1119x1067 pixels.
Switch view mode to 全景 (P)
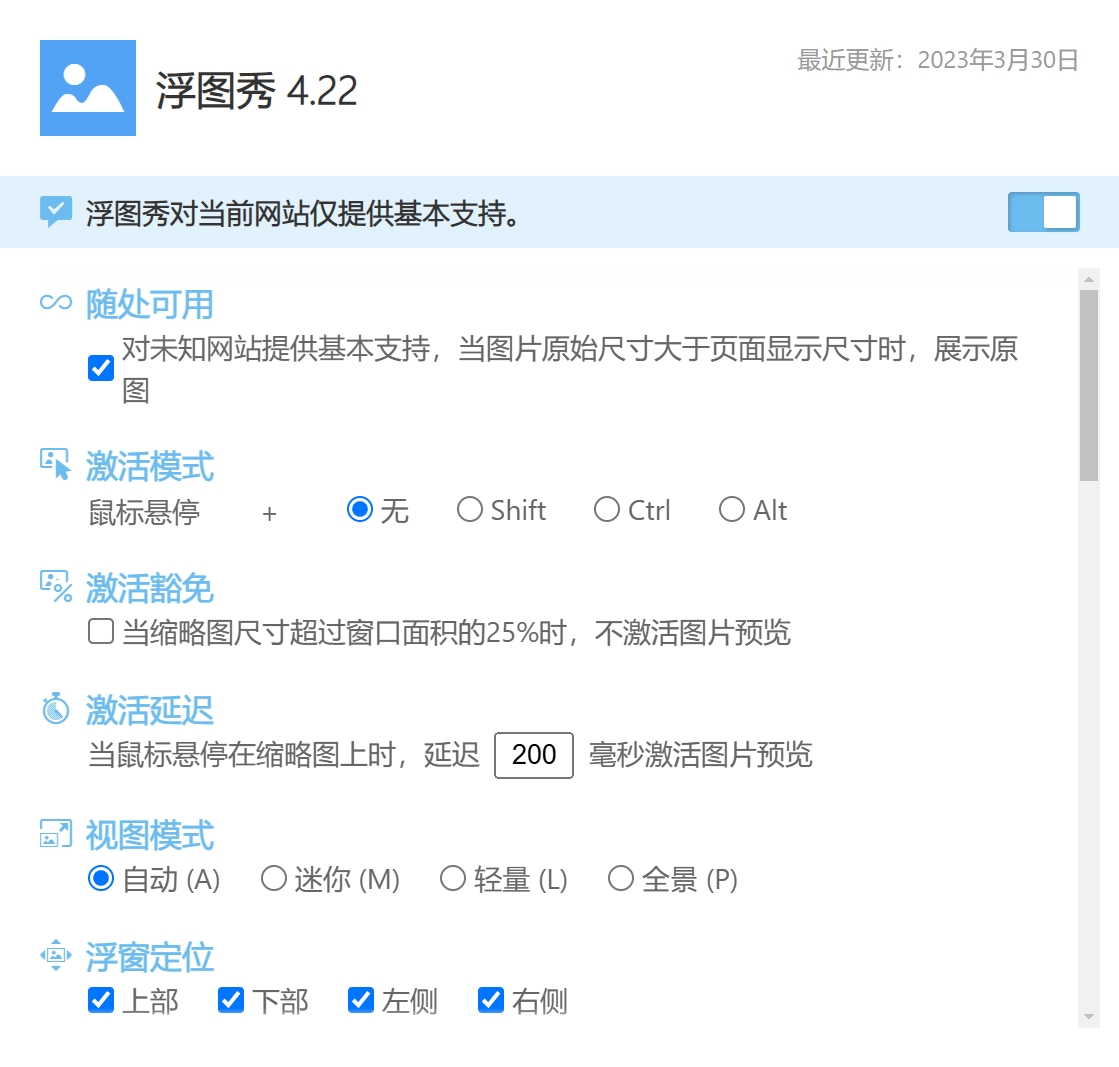pos(620,879)
